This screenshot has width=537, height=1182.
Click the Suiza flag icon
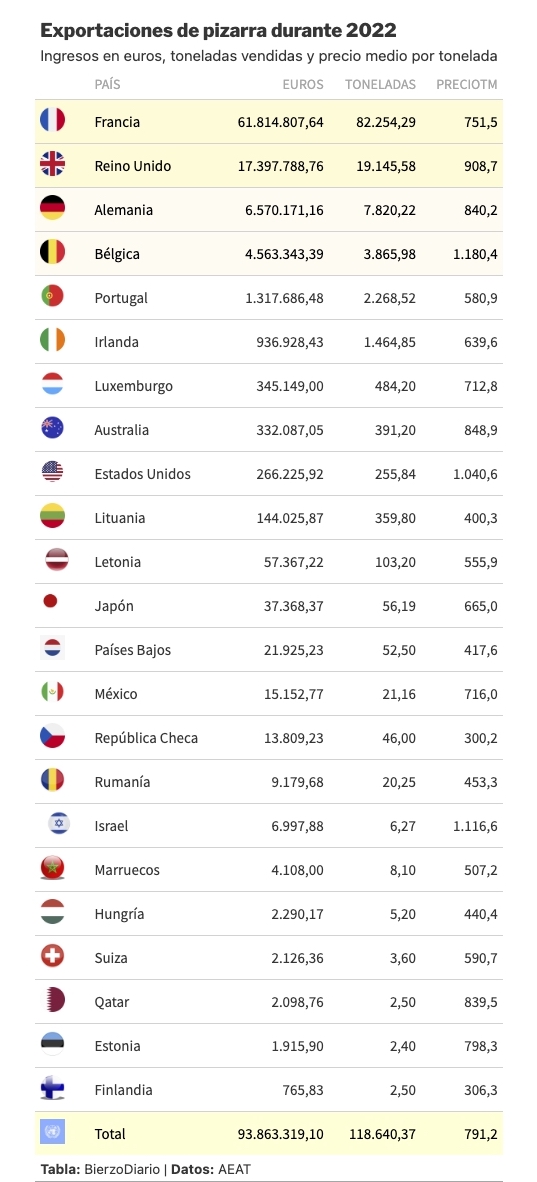(x=52, y=957)
